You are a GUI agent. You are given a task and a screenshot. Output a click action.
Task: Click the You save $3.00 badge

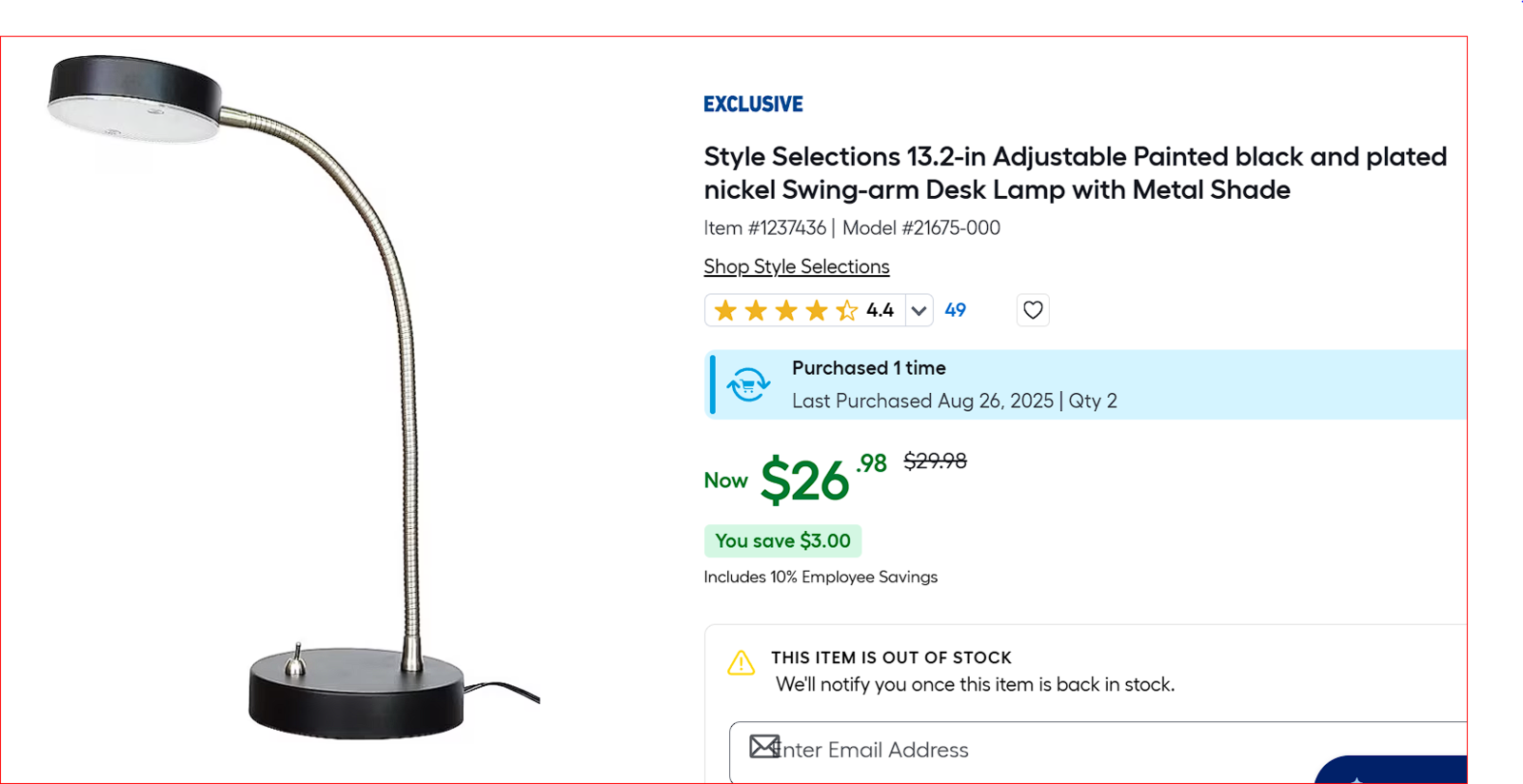pos(781,540)
